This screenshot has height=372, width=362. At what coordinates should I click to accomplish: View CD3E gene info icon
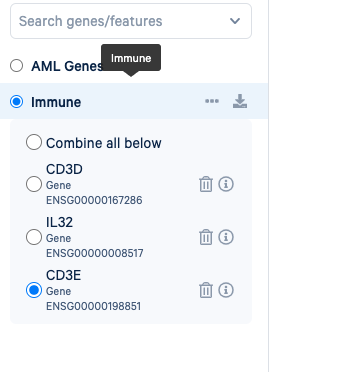pyautogui.click(x=226, y=290)
